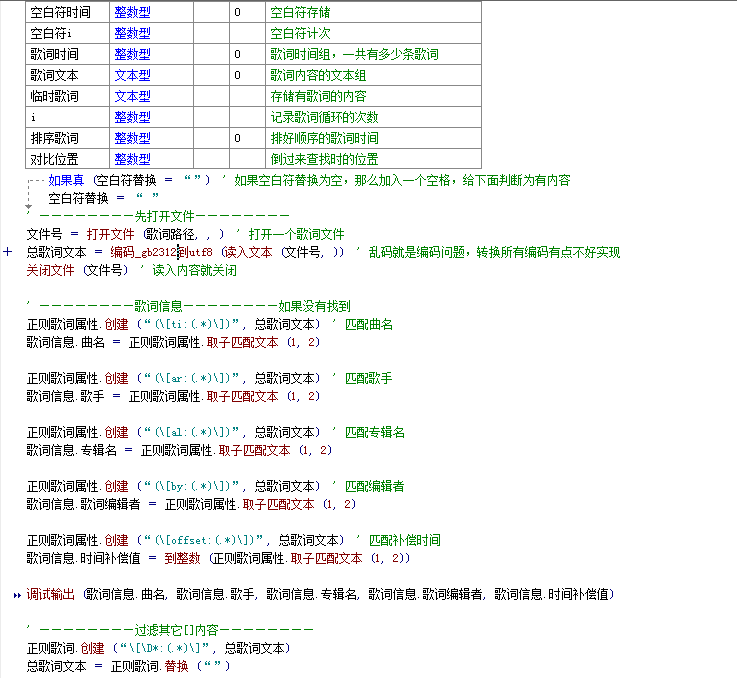Click the double-arrow marker before 调试输出
This screenshot has width=737, height=678.
pos(17,595)
